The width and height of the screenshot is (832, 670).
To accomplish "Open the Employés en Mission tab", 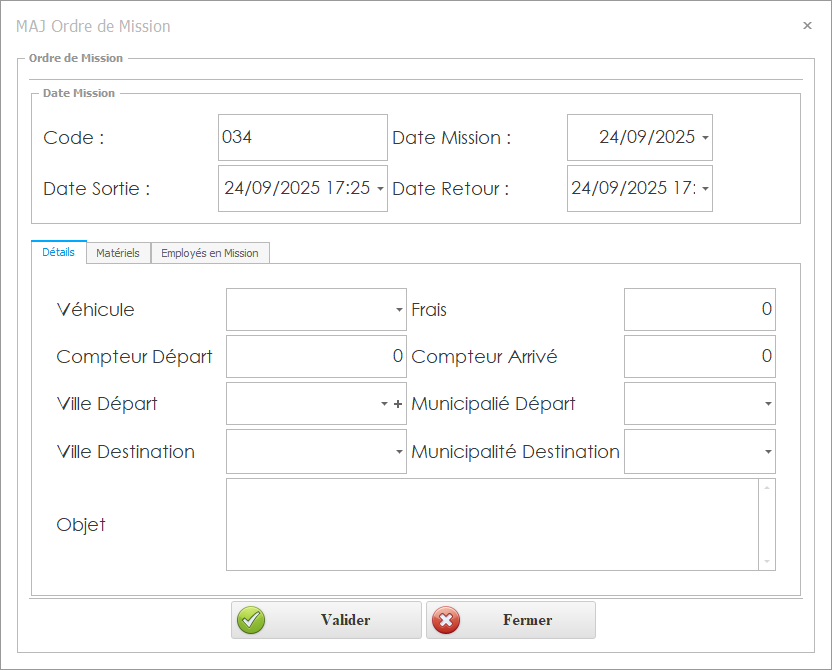I will click(x=210, y=253).
